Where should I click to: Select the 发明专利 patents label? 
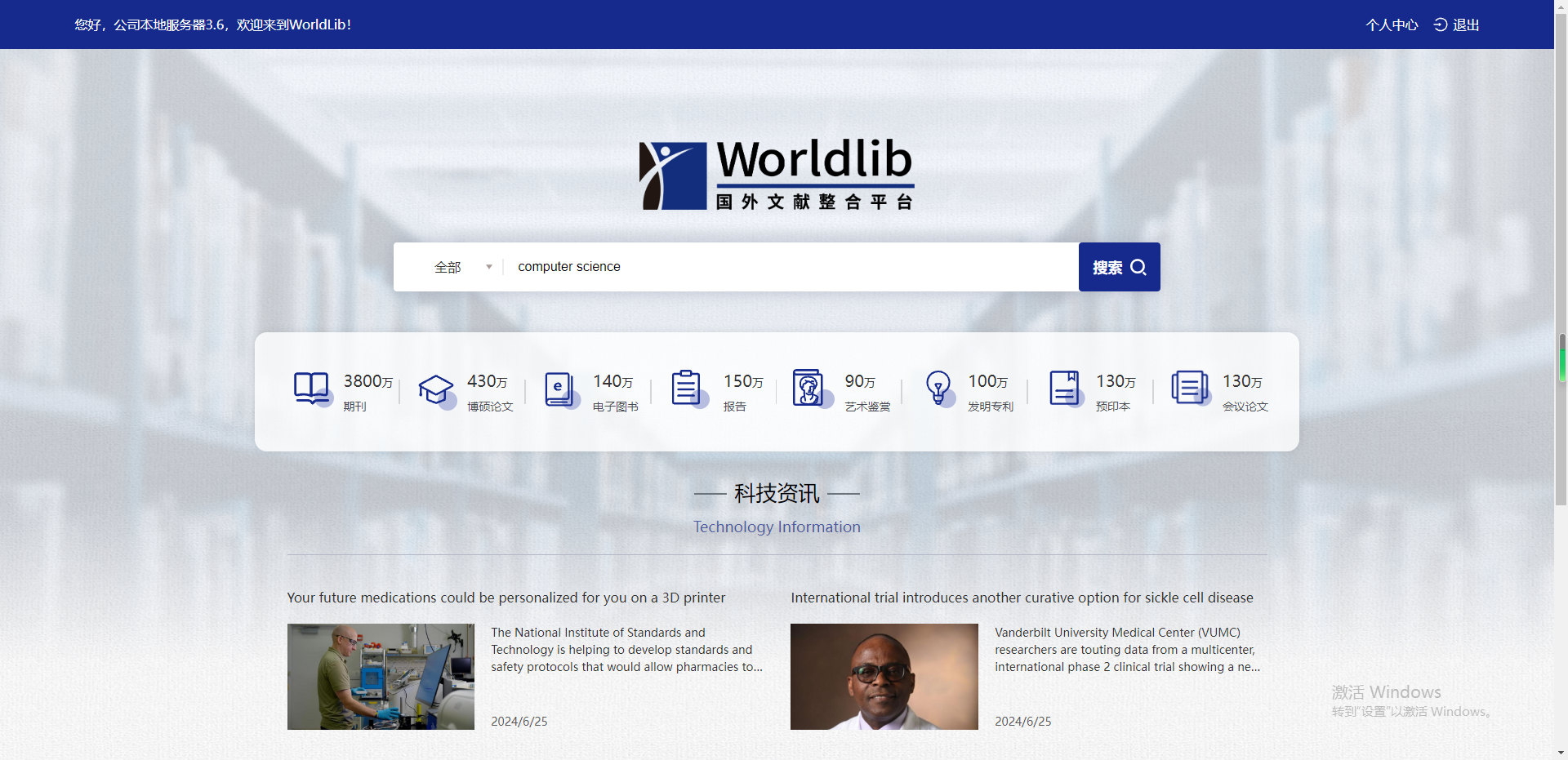click(991, 407)
